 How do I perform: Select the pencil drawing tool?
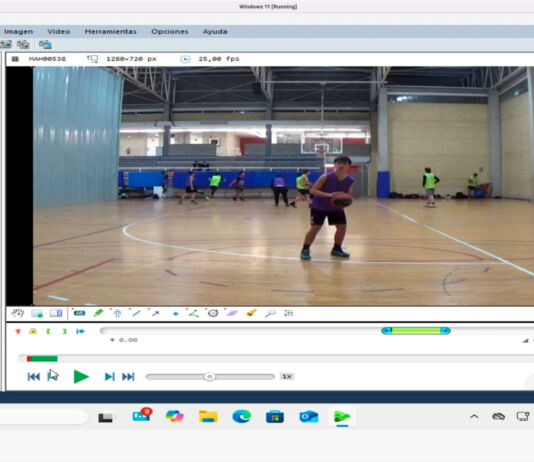click(98, 313)
